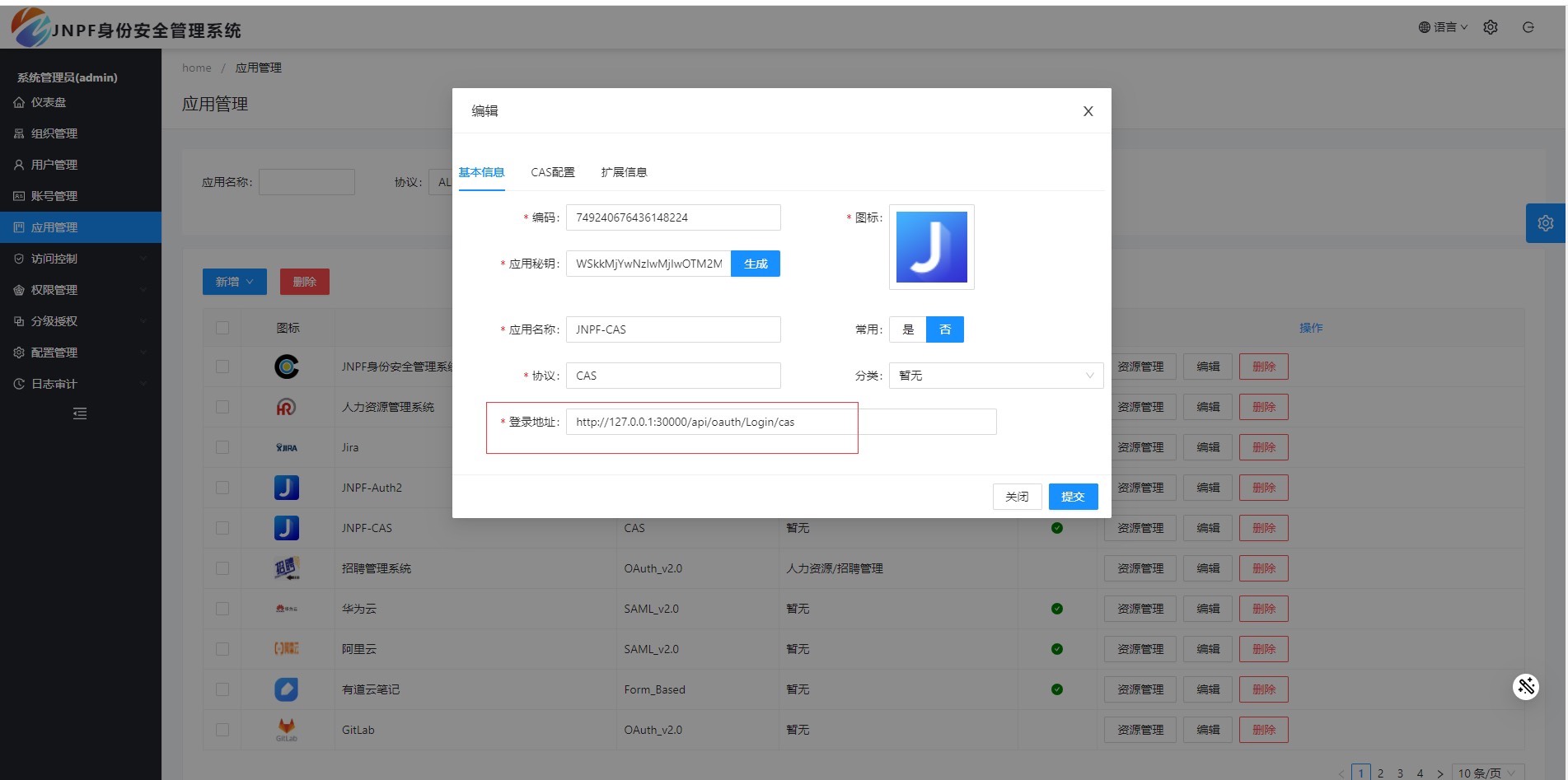
Task: Open the 语言 language dropdown
Action: [x=1443, y=27]
